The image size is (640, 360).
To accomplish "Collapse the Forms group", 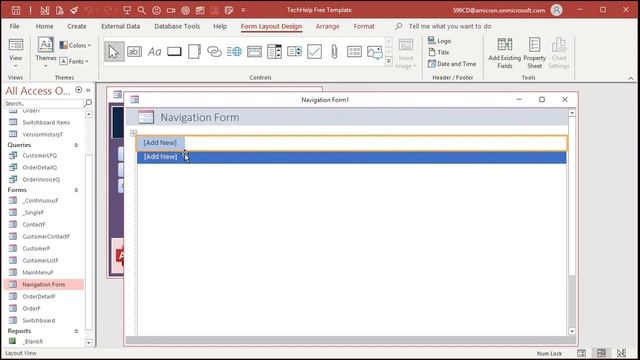I will [x=76, y=190].
